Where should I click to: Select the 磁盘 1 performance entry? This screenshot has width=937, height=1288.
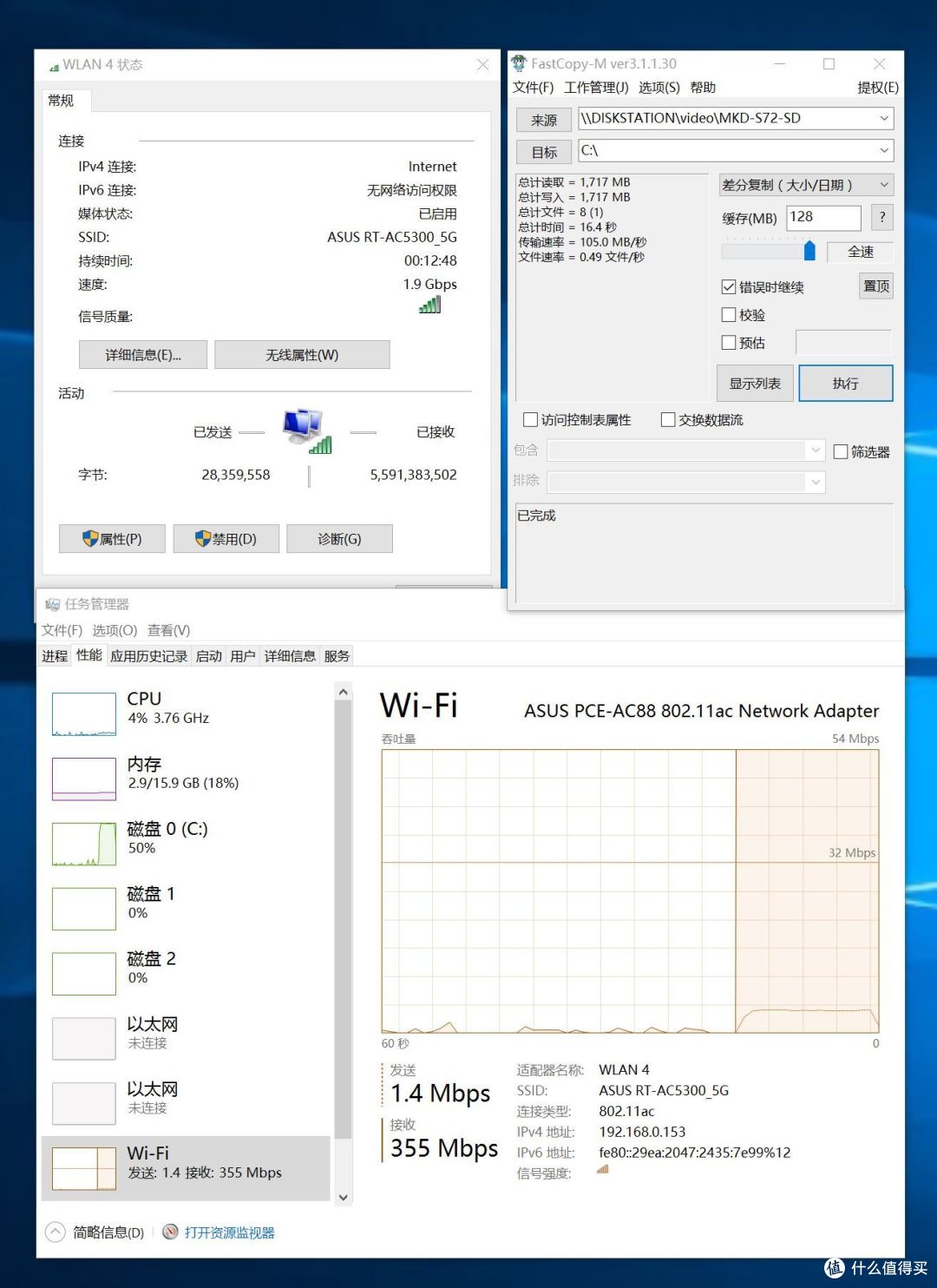pyautogui.click(x=186, y=909)
